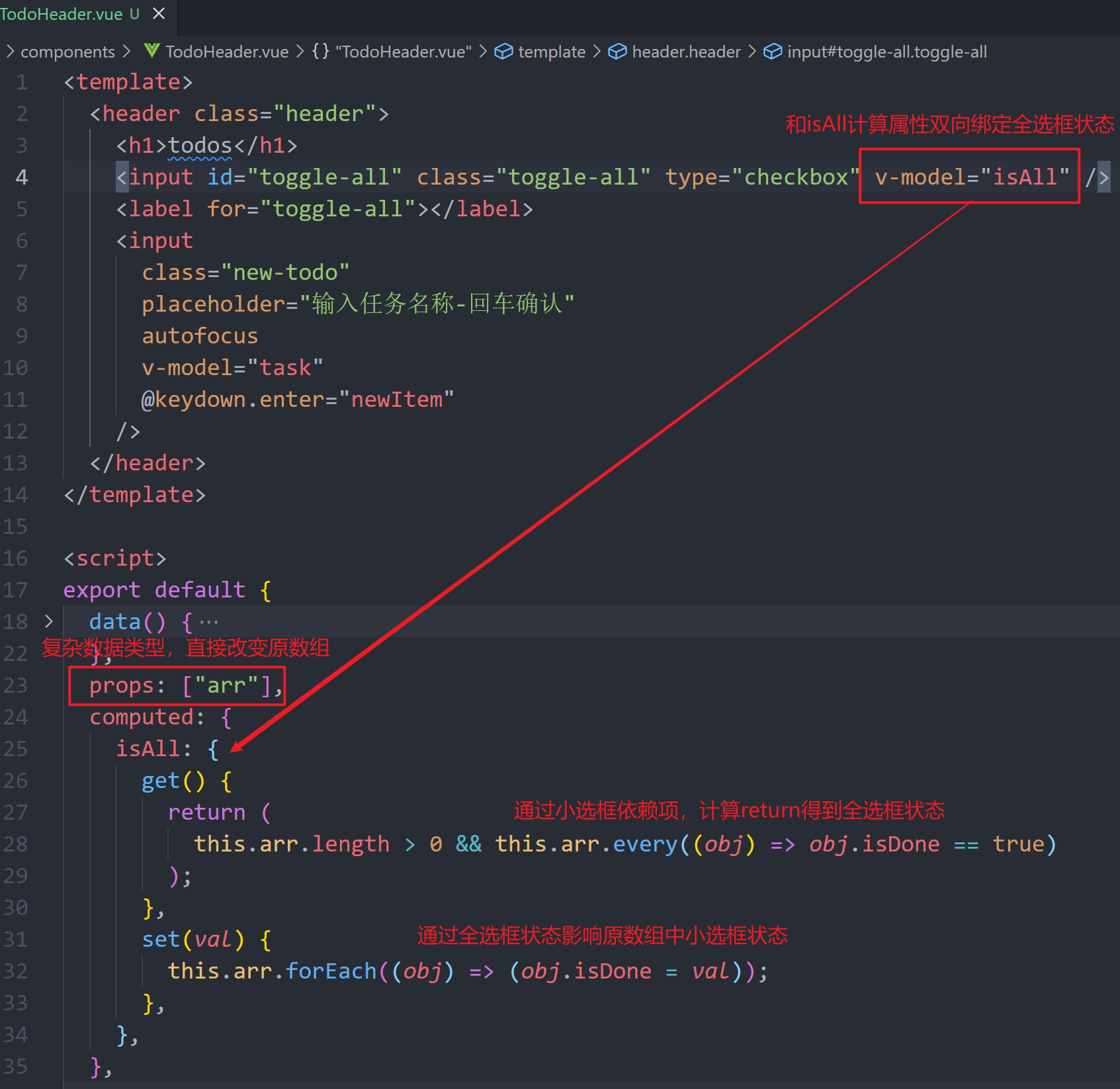
Task: Click the curly braces module breadcrumb icon
Action: 320,51
